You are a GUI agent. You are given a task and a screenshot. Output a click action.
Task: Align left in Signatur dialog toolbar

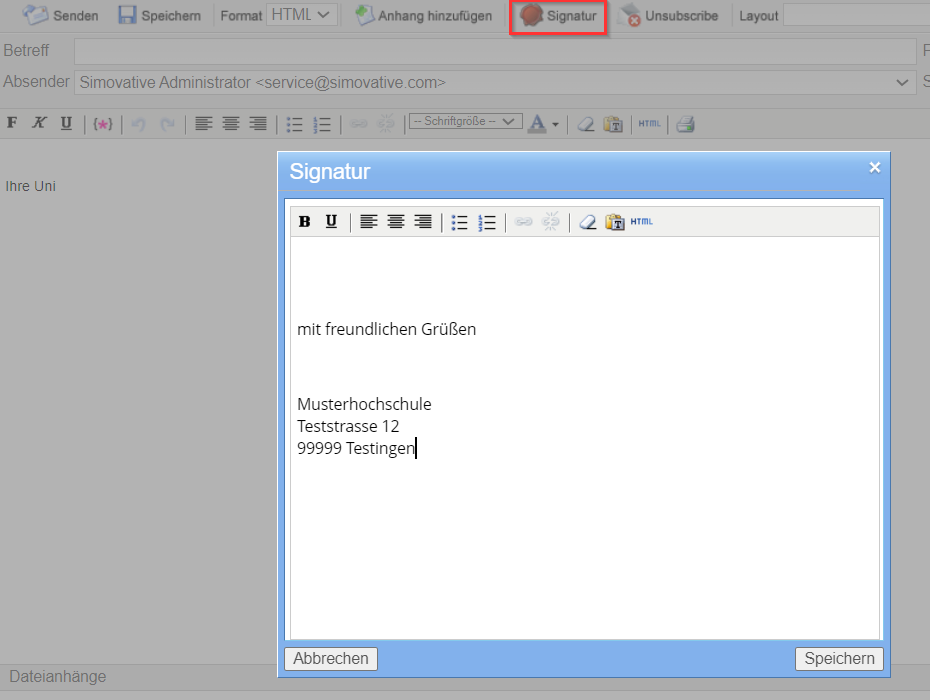click(x=368, y=221)
